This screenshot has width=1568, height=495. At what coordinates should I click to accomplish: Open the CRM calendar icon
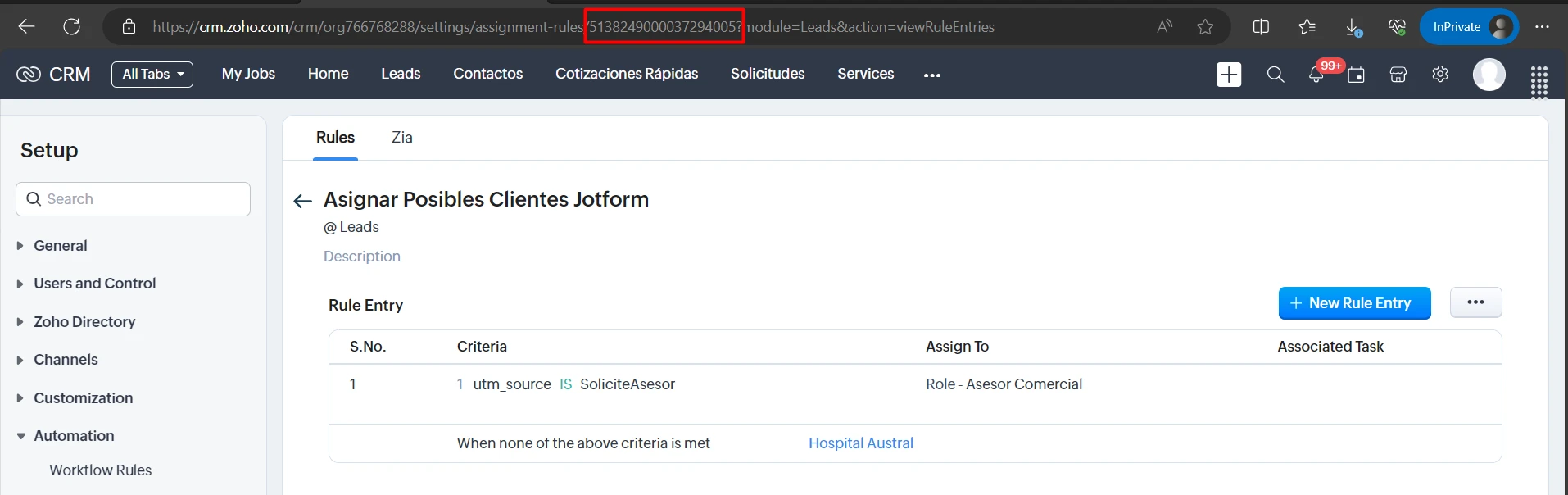coord(1357,74)
